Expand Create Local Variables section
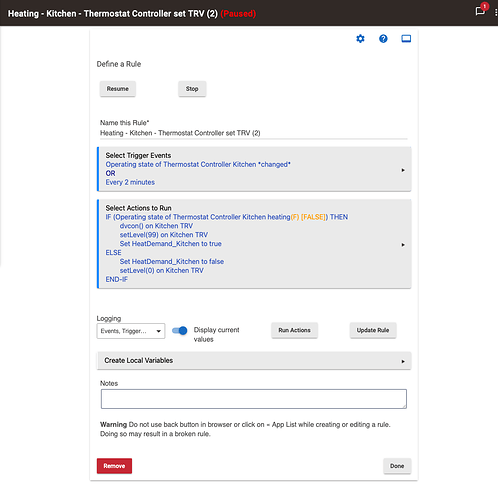 click(x=254, y=361)
